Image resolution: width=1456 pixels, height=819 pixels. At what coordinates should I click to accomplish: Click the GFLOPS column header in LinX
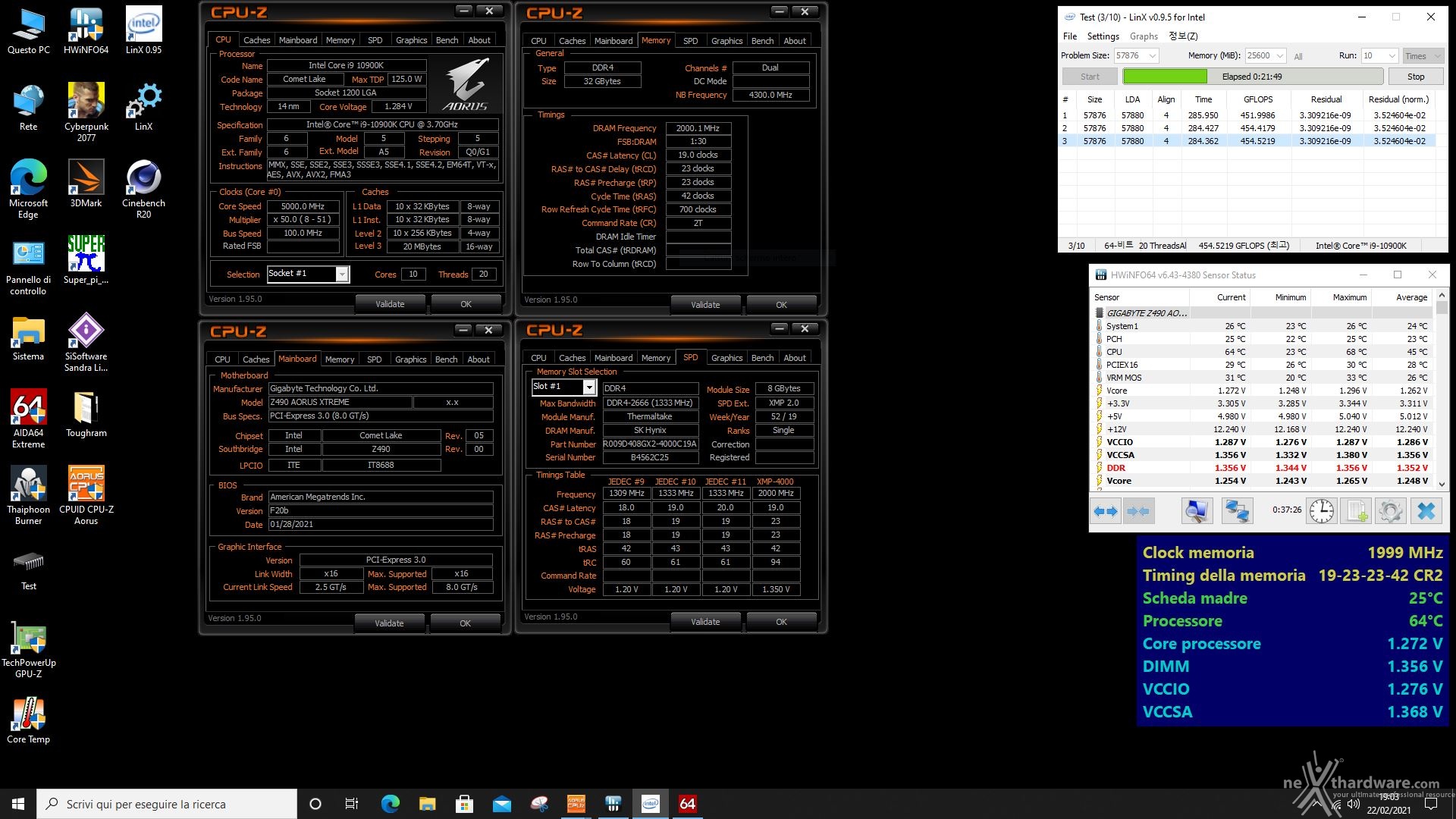[1258, 99]
